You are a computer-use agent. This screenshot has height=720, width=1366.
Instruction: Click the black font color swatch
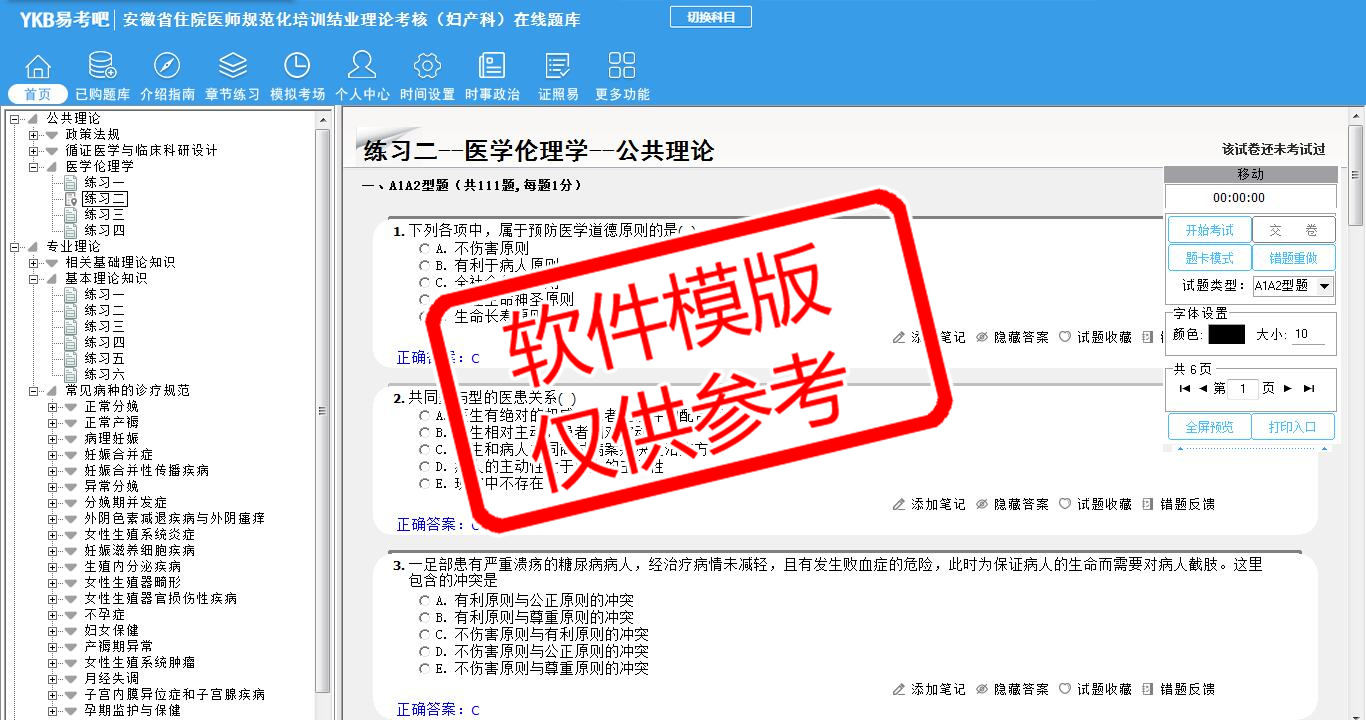pos(1226,335)
